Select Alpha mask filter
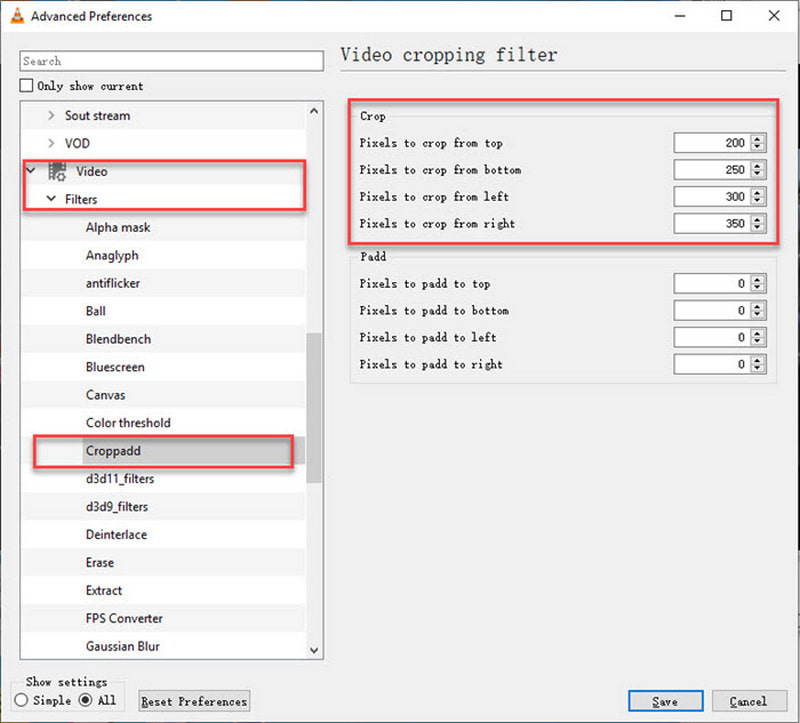Viewport: 800px width, 723px height. [x=118, y=228]
